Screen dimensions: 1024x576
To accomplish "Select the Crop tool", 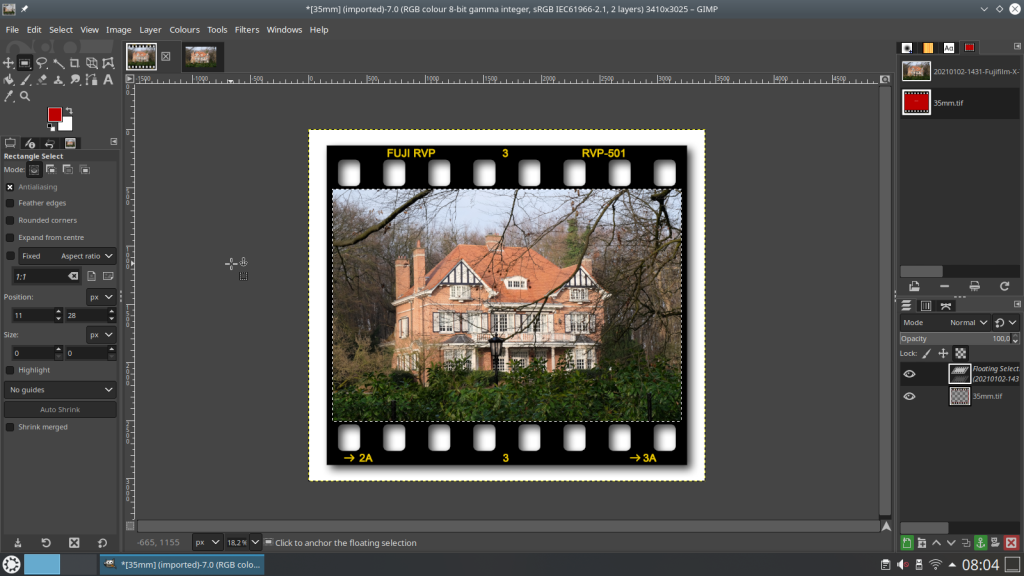I will 74,63.
